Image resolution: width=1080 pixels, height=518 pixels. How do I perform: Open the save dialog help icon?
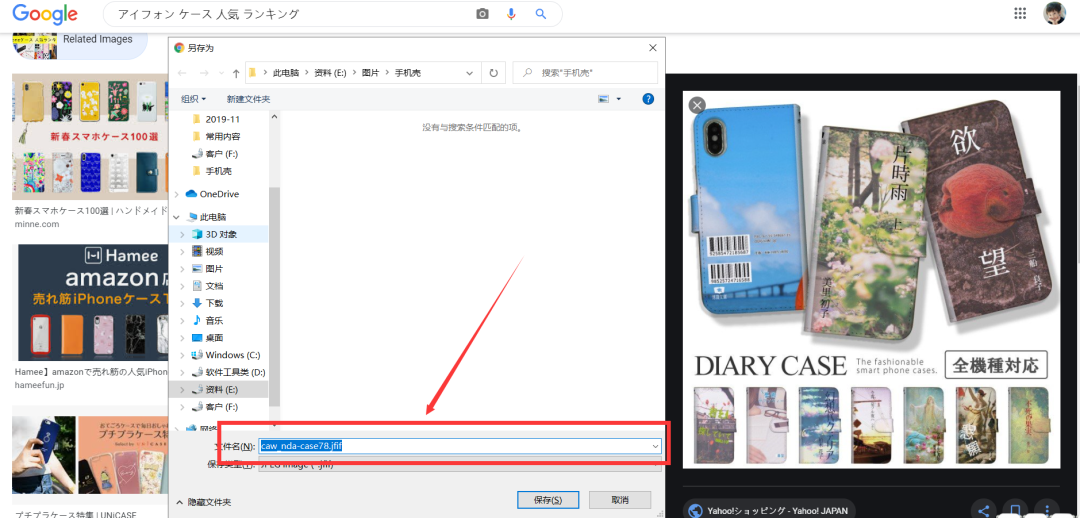click(648, 99)
